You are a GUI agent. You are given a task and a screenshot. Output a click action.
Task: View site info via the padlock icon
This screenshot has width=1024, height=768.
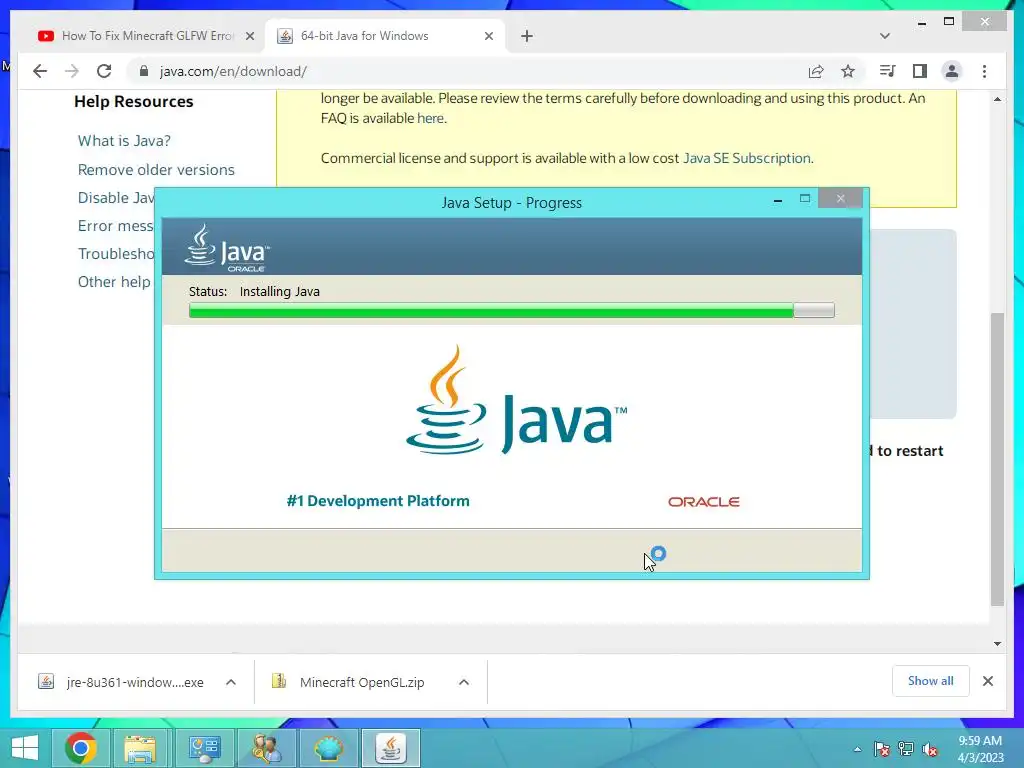(x=144, y=71)
